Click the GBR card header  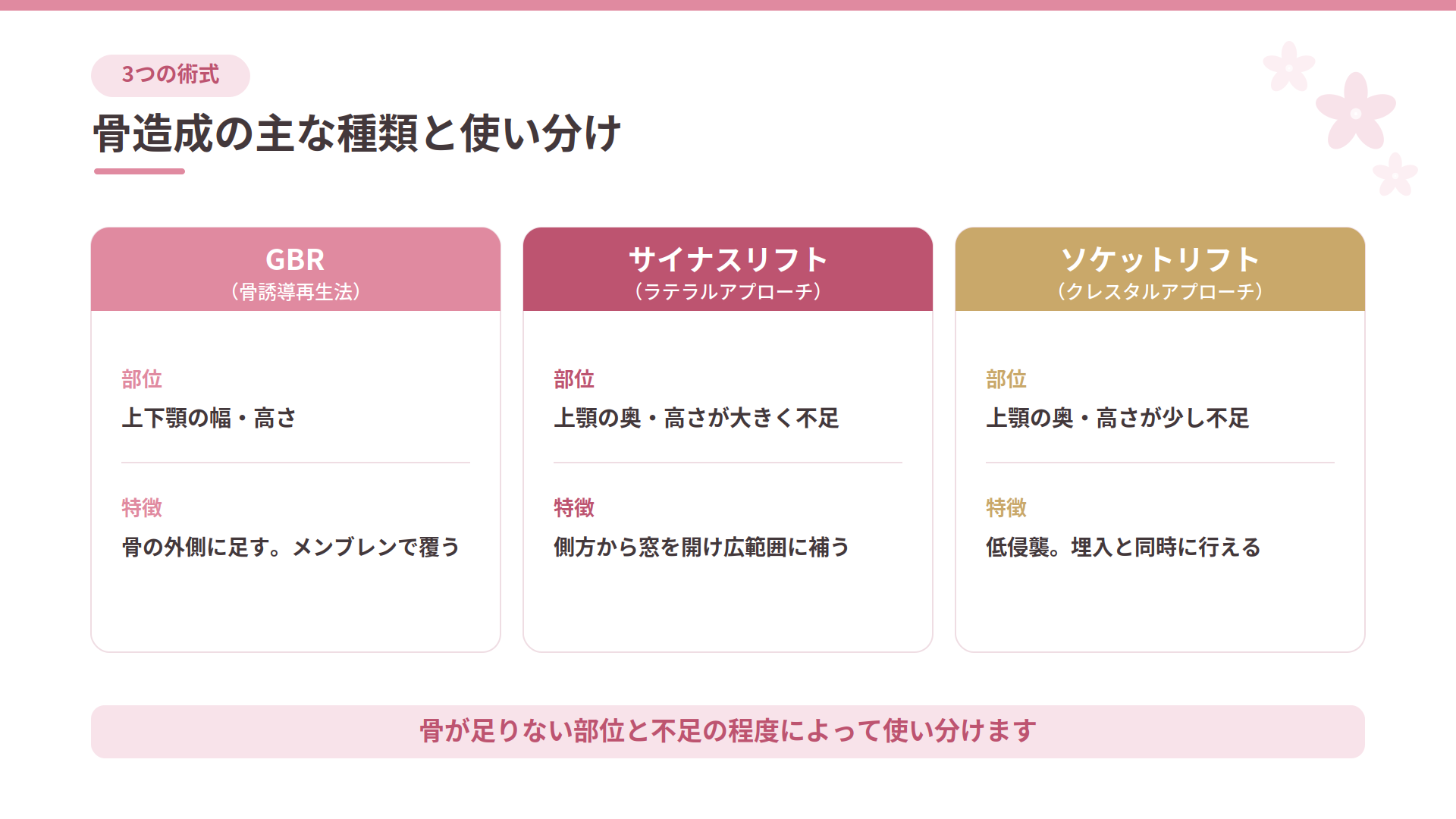point(296,269)
